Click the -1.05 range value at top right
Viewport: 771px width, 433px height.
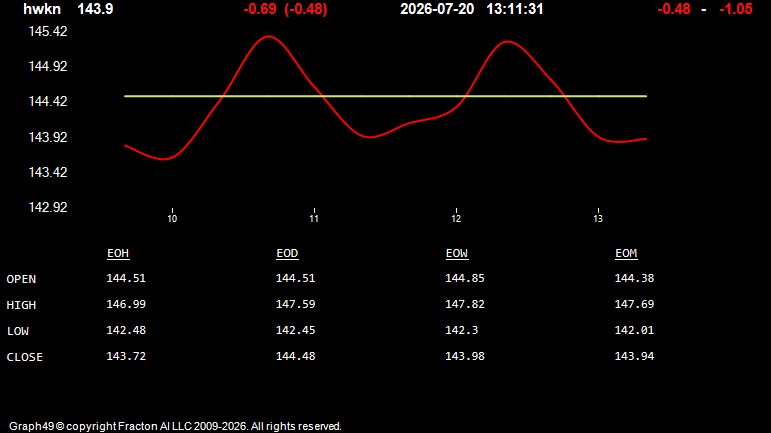(736, 9)
